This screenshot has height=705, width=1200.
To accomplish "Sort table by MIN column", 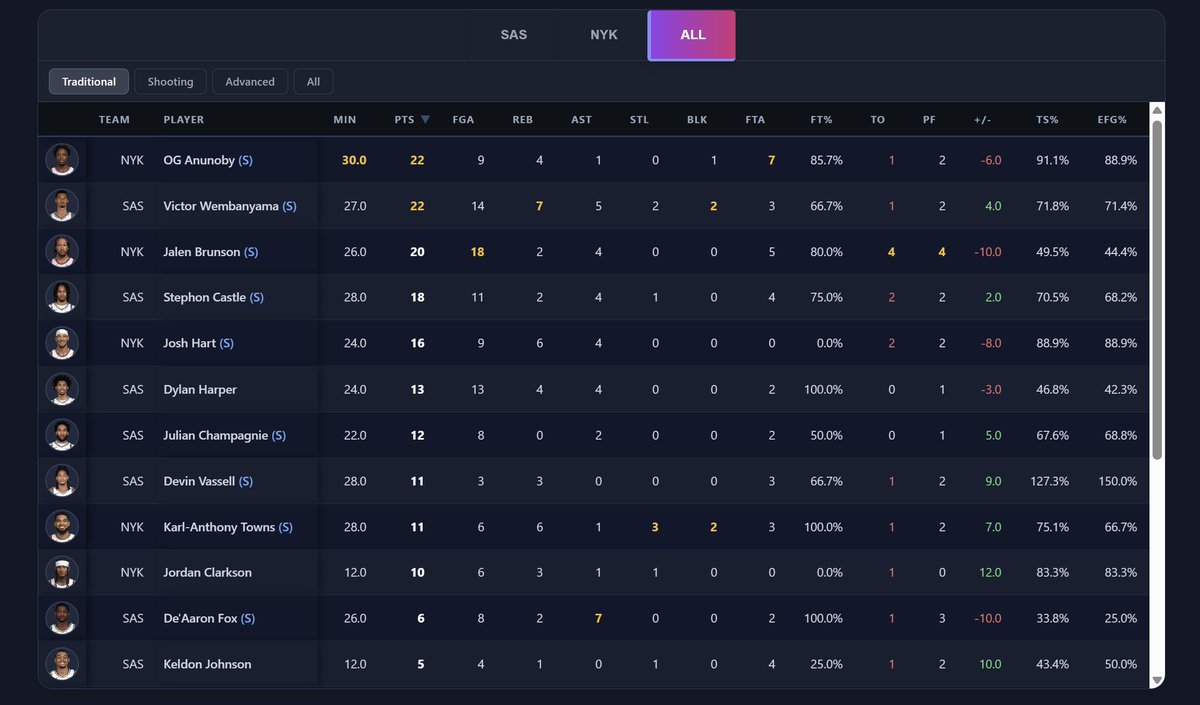I will pos(345,120).
